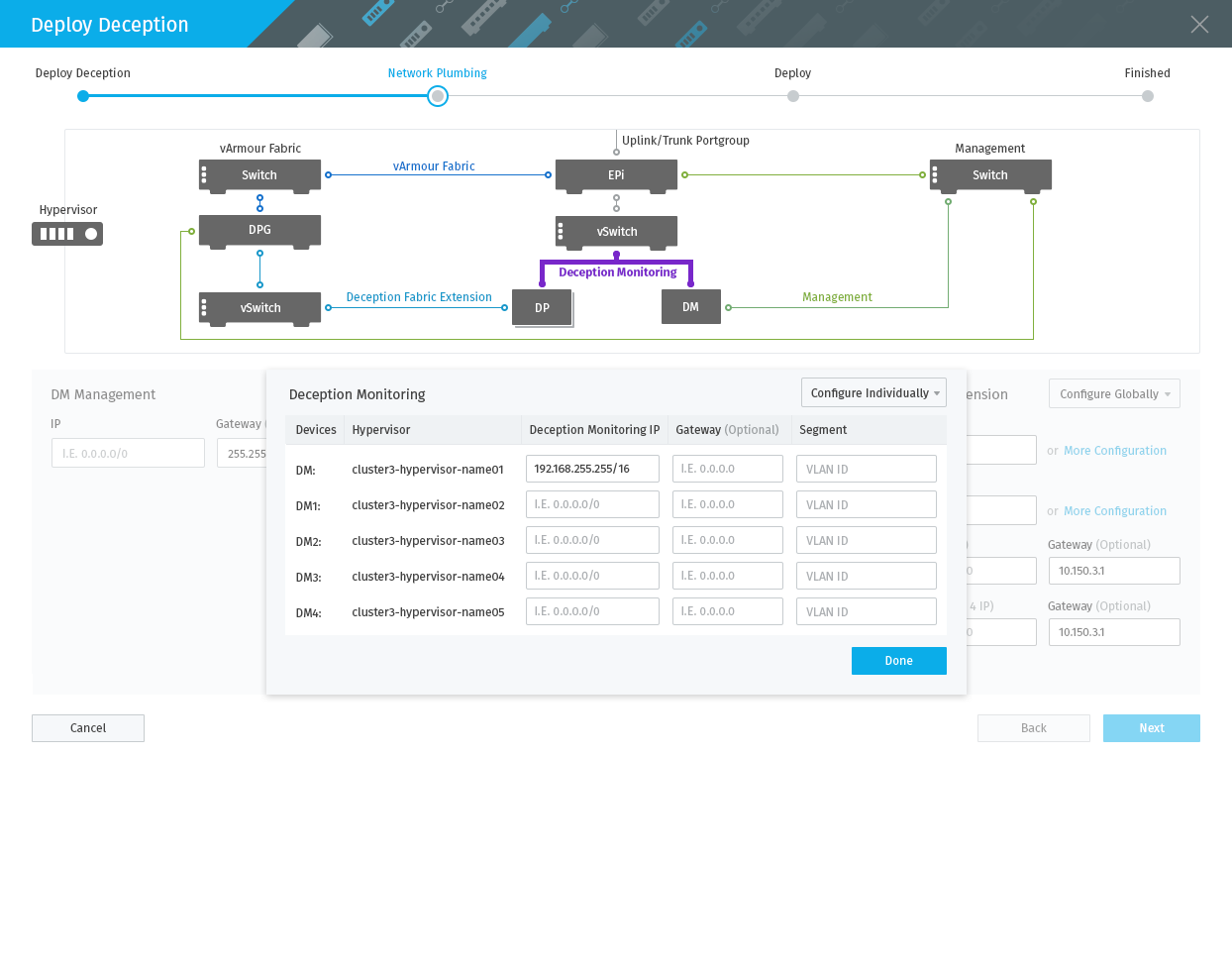Click cluster3-hypervisor-name04 cell
Image resolution: width=1232 pixels, height=973 pixels.
(428, 577)
